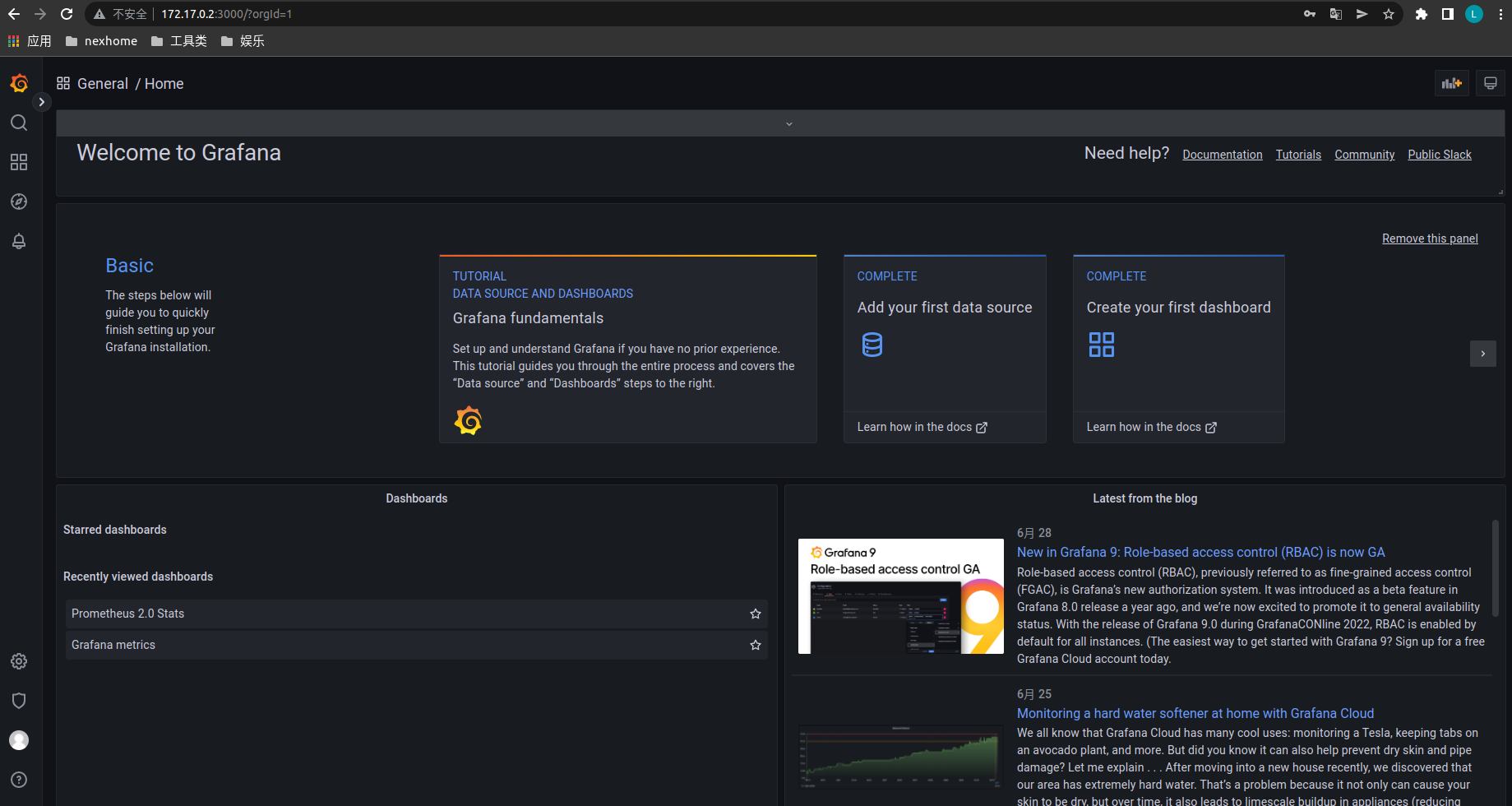This screenshot has width=1512, height=806.
Task: Click the Home breadcrumb
Action: coord(164,84)
